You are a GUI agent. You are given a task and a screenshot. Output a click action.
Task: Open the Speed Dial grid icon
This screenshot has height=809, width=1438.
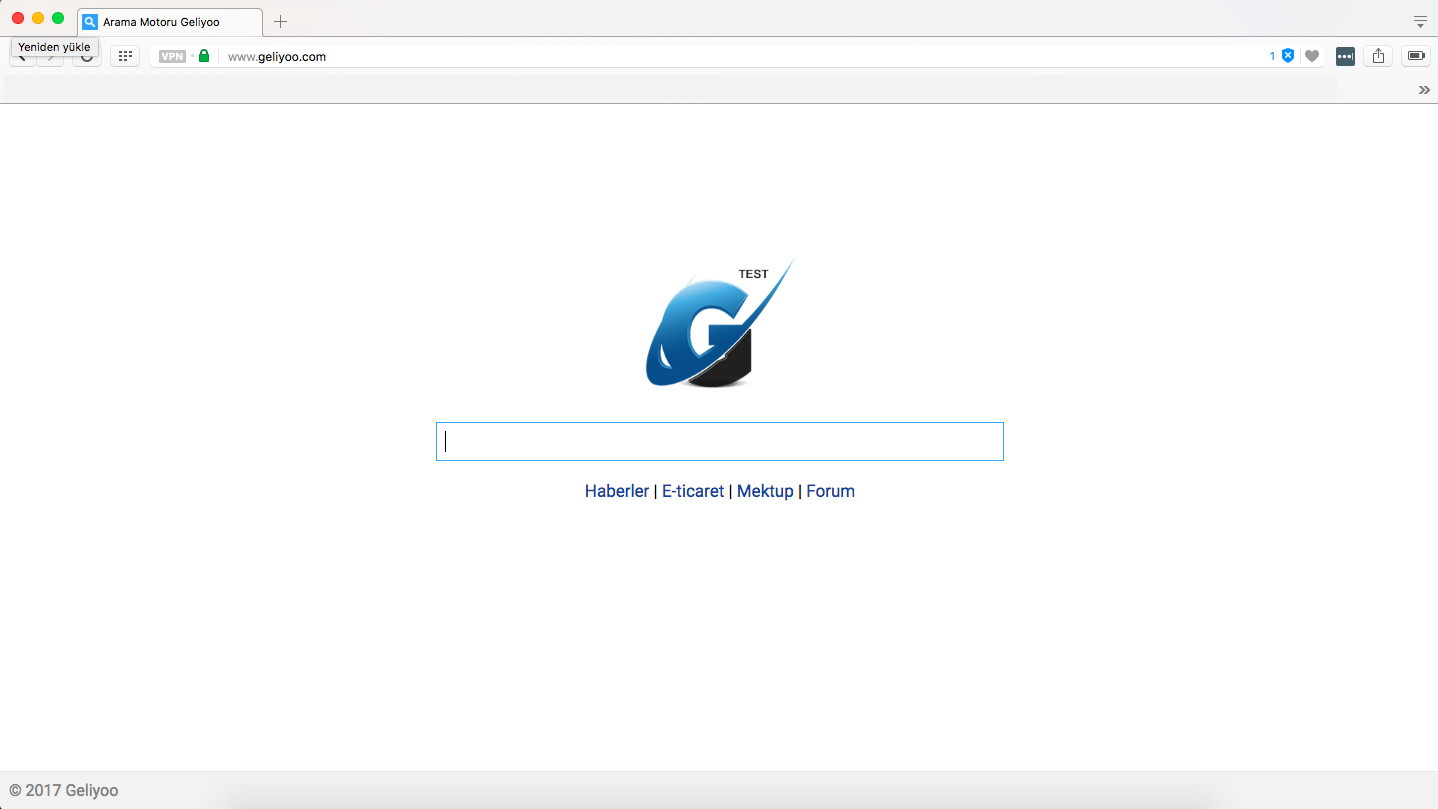pos(125,56)
